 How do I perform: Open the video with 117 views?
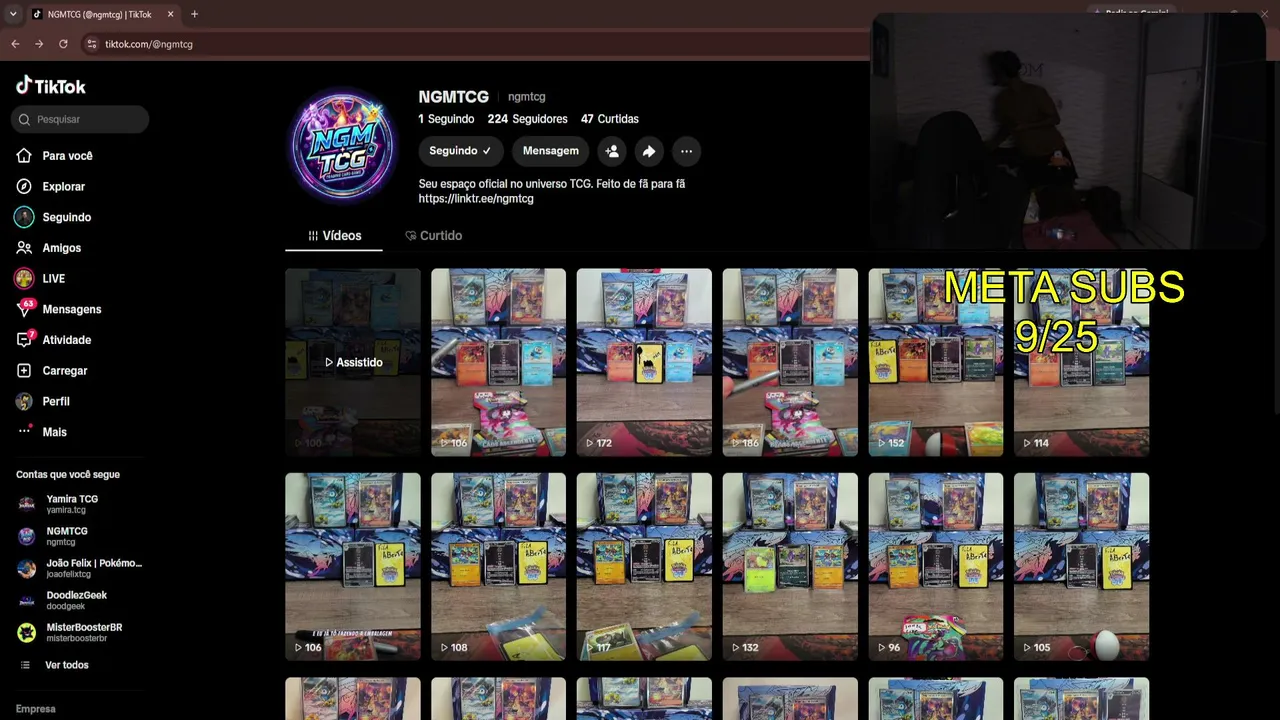point(644,567)
